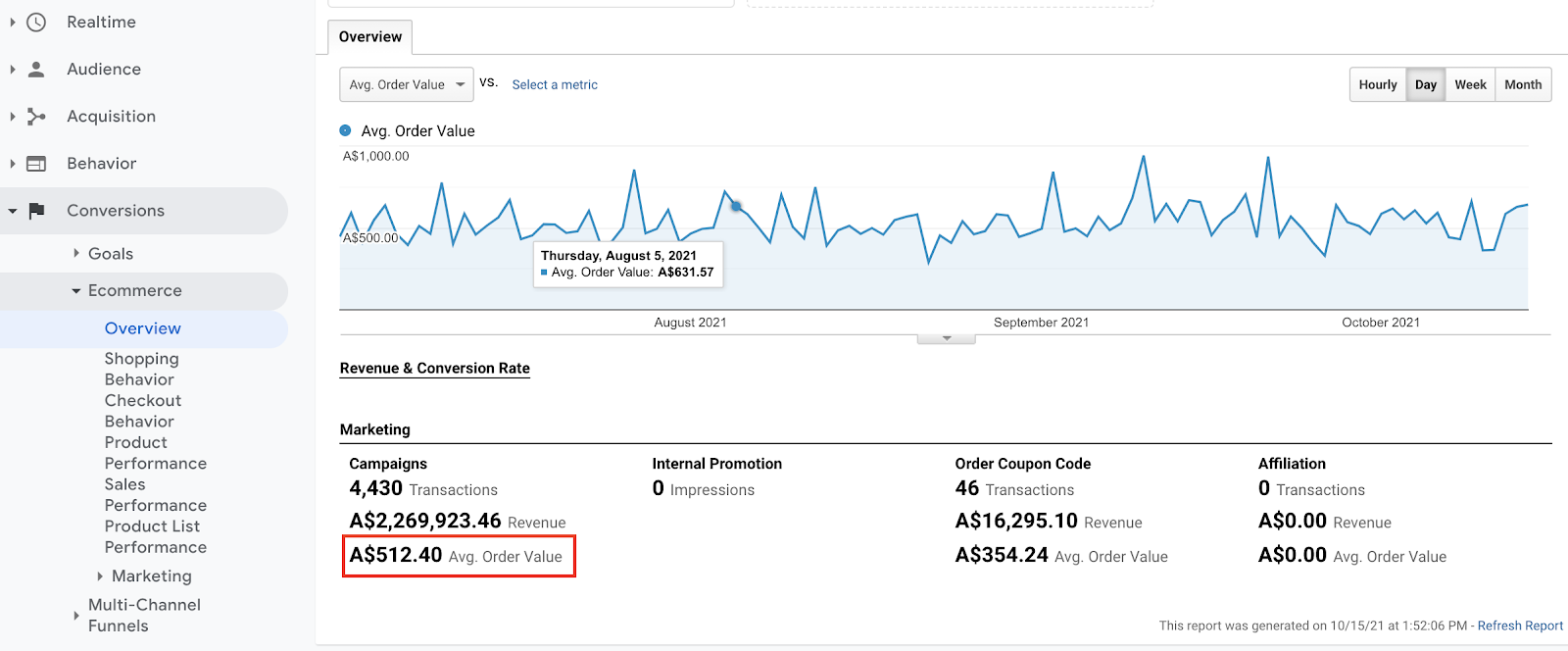Click Select a metric link

555,85
